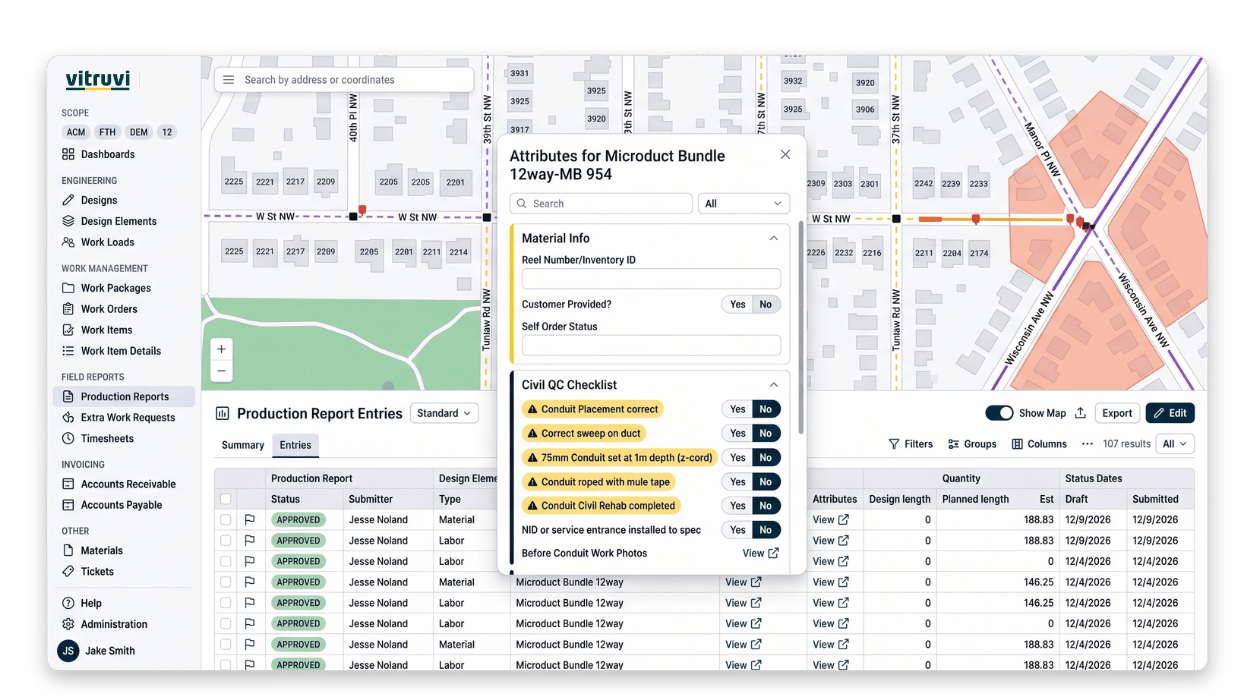Click the Edit button
The width and height of the screenshot is (1260, 700).
[1170, 413]
